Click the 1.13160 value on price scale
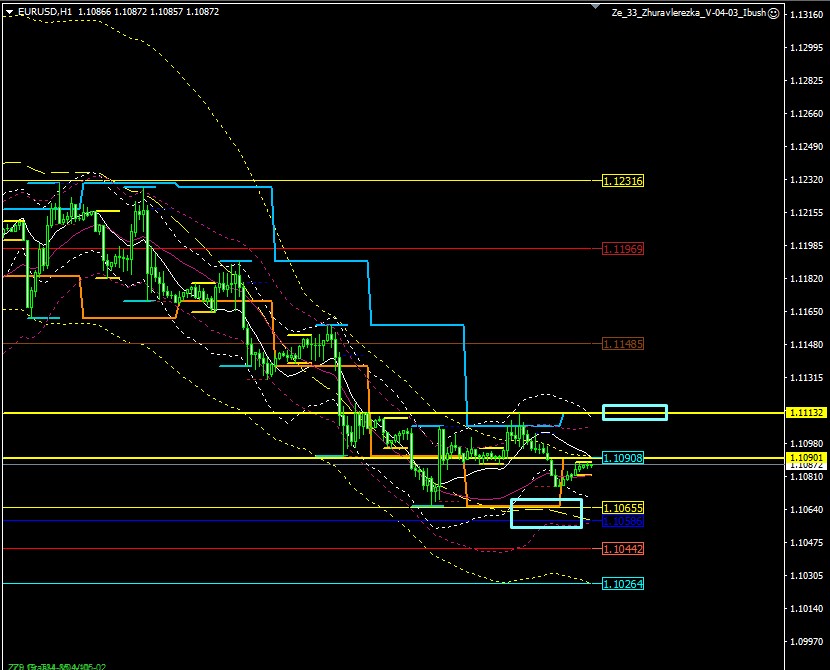 [x=806, y=15]
